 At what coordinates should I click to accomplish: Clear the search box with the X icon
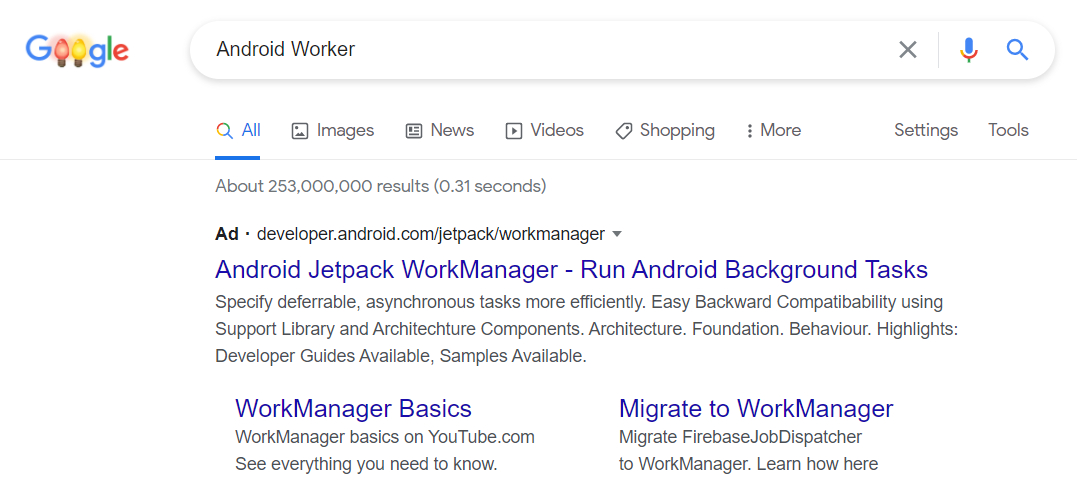coord(907,50)
